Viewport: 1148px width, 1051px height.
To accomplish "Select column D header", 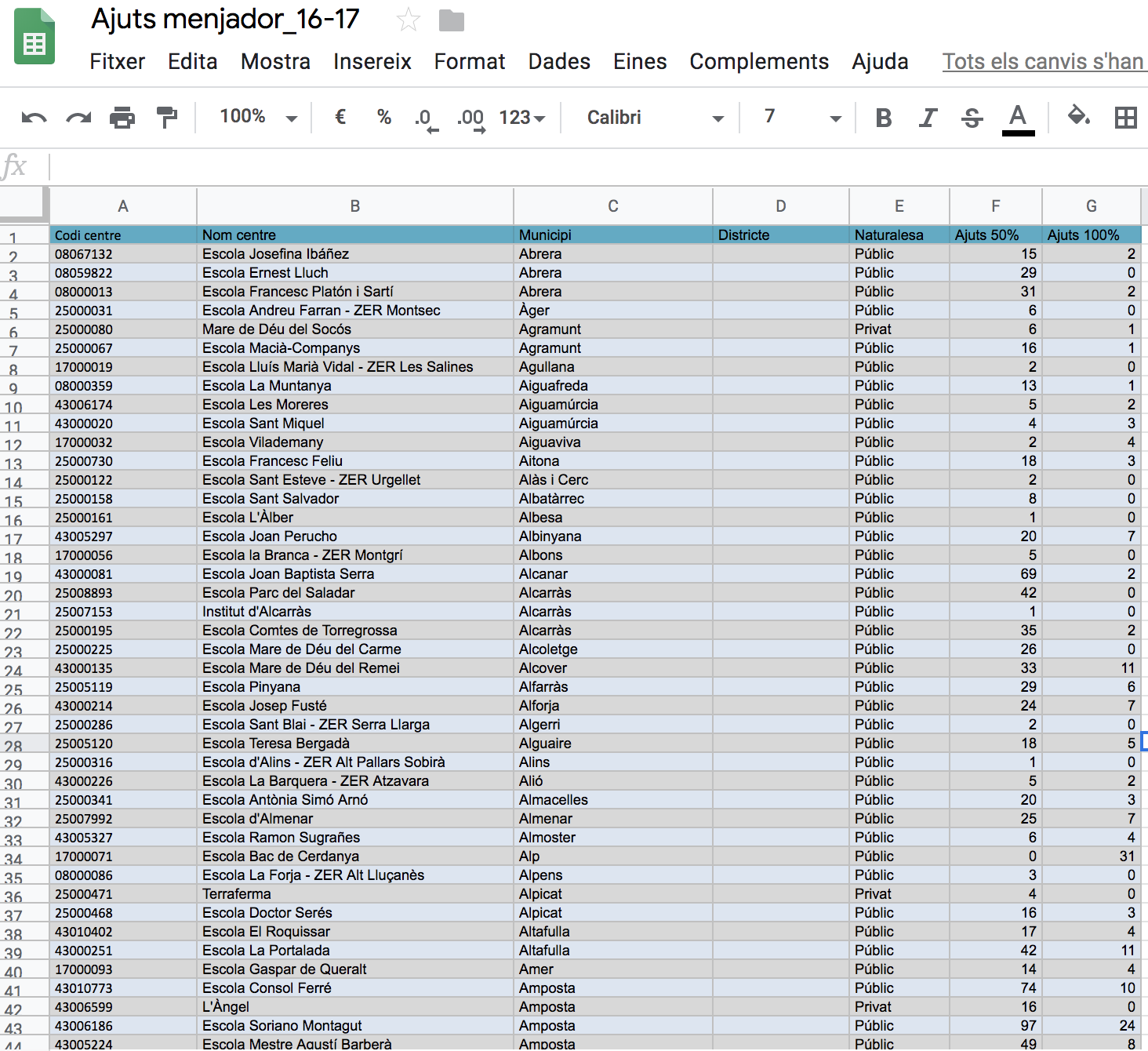I will click(781, 206).
